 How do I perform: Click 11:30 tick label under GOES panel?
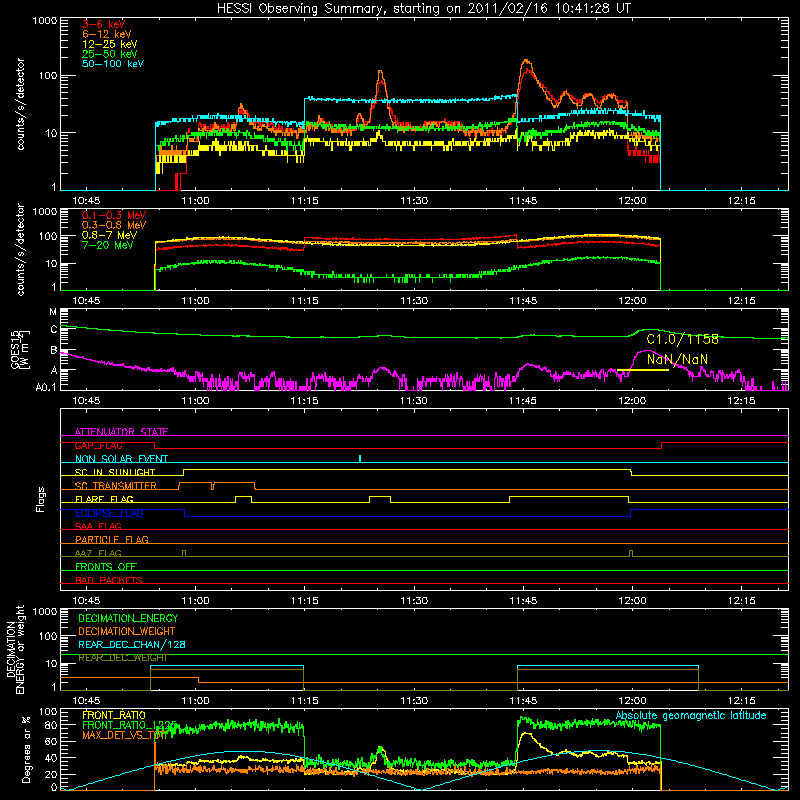414,401
